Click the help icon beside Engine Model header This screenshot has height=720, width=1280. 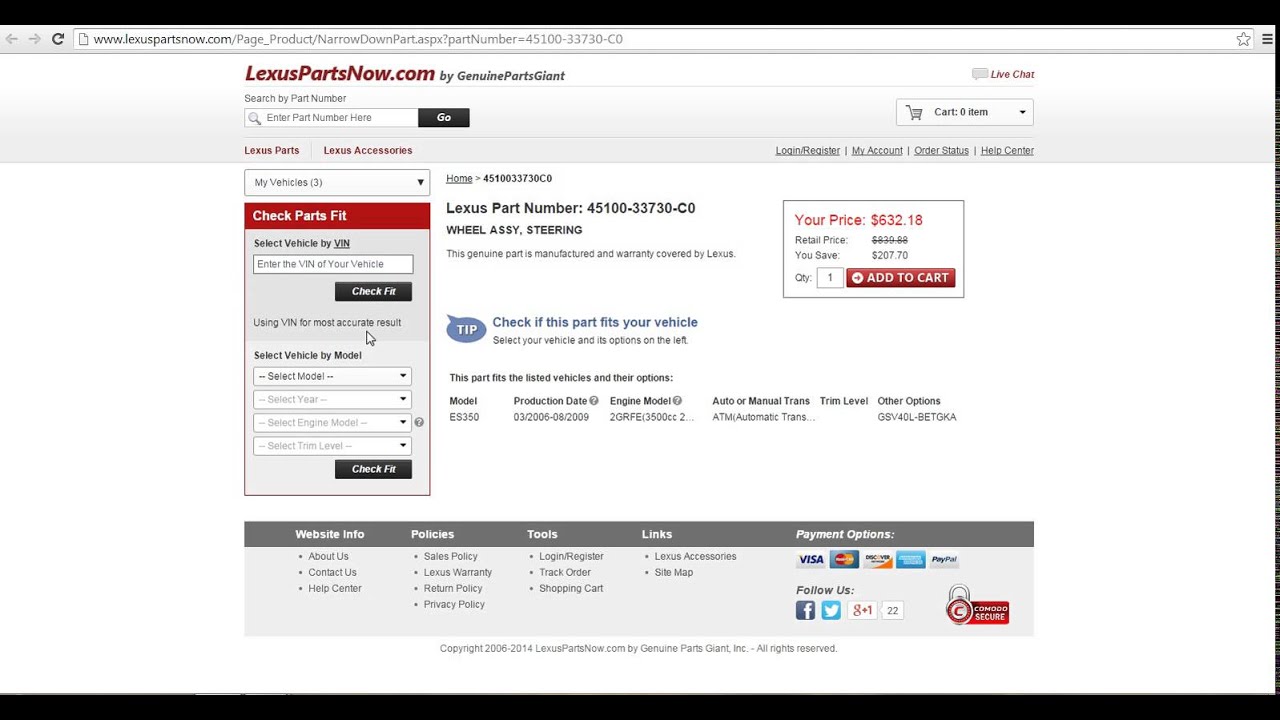tap(677, 401)
